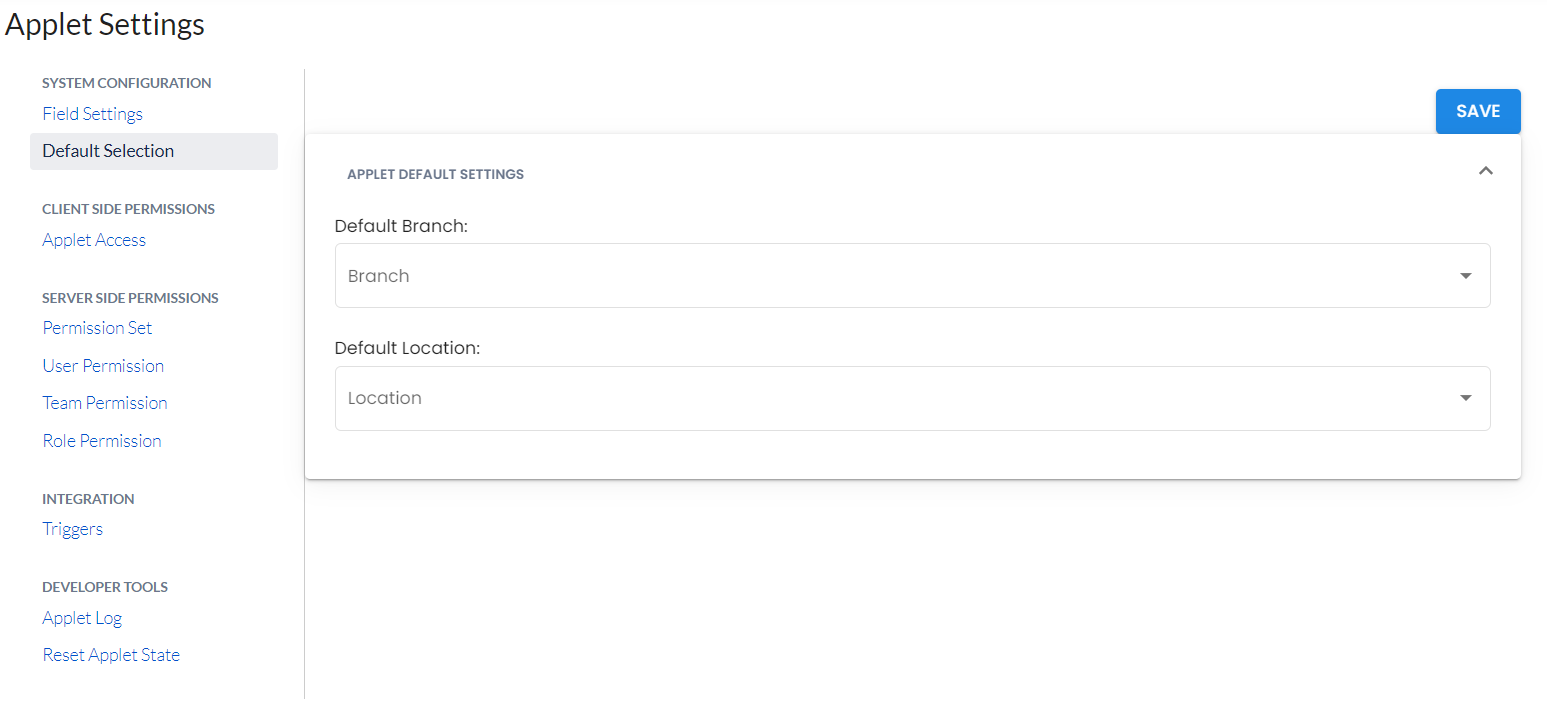The image size is (1547, 723).
Task: Navigate to User Permission
Action: pyautogui.click(x=103, y=366)
